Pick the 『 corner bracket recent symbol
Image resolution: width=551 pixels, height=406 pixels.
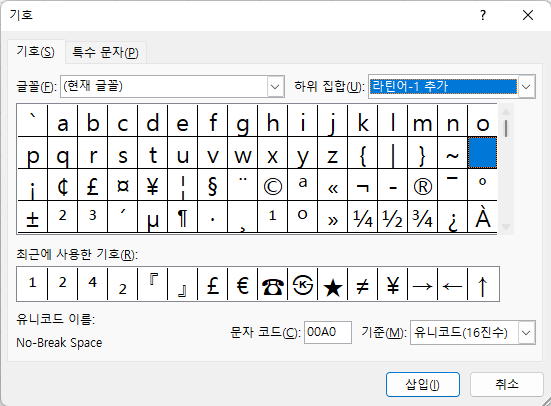(x=153, y=284)
